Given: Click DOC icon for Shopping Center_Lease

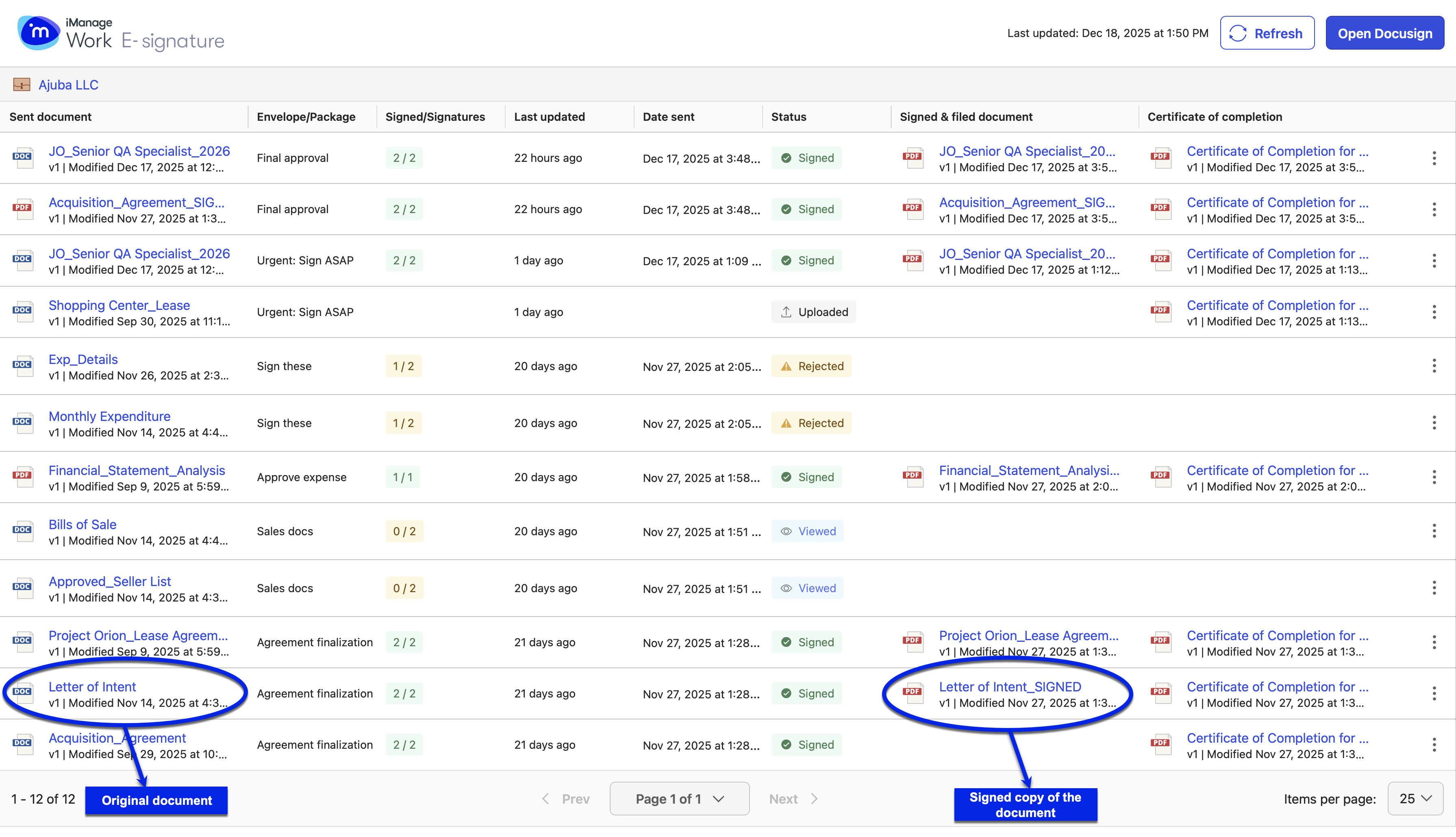Looking at the screenshot, I should click(x=23, y=312).
